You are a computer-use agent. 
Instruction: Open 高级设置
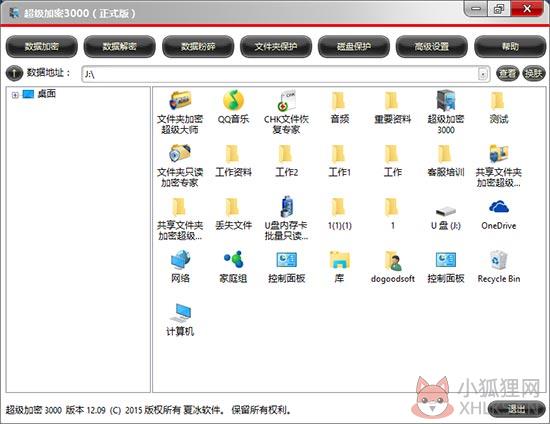pyautogui.click(x=432, y=46)
